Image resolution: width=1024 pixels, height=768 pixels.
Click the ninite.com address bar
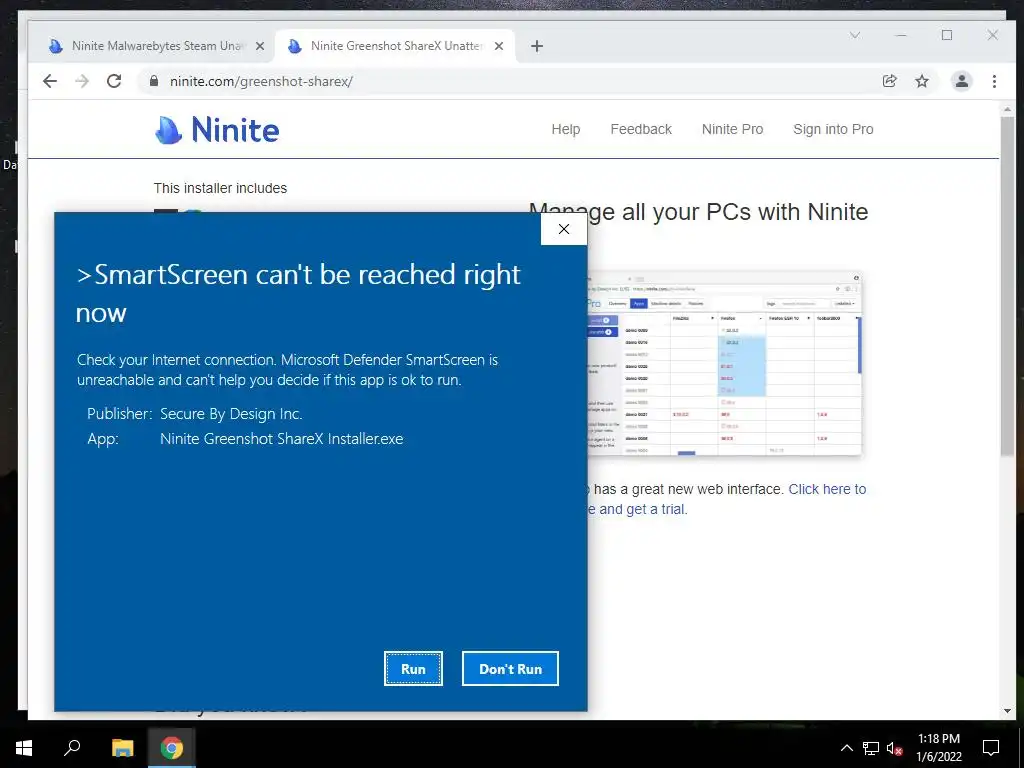509,81
